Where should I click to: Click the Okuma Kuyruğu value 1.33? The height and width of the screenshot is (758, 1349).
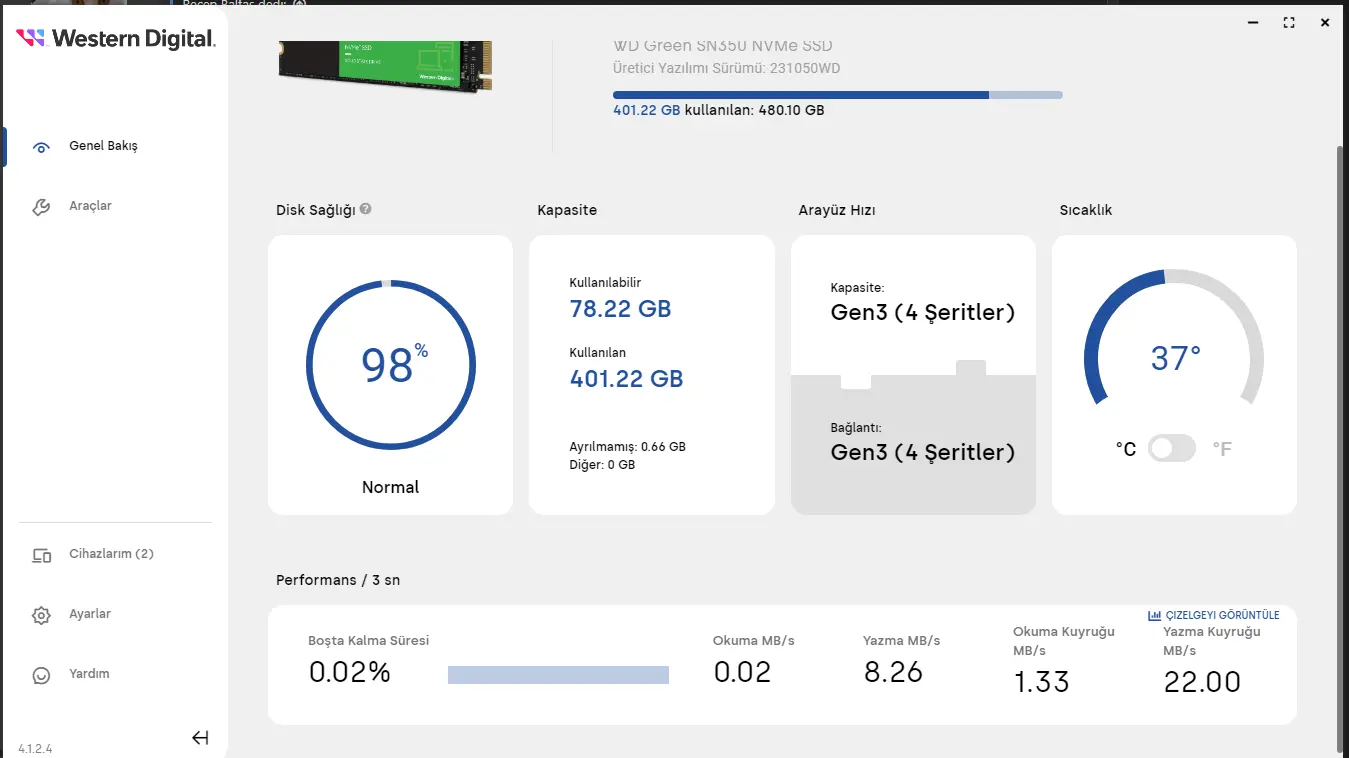1041,682
